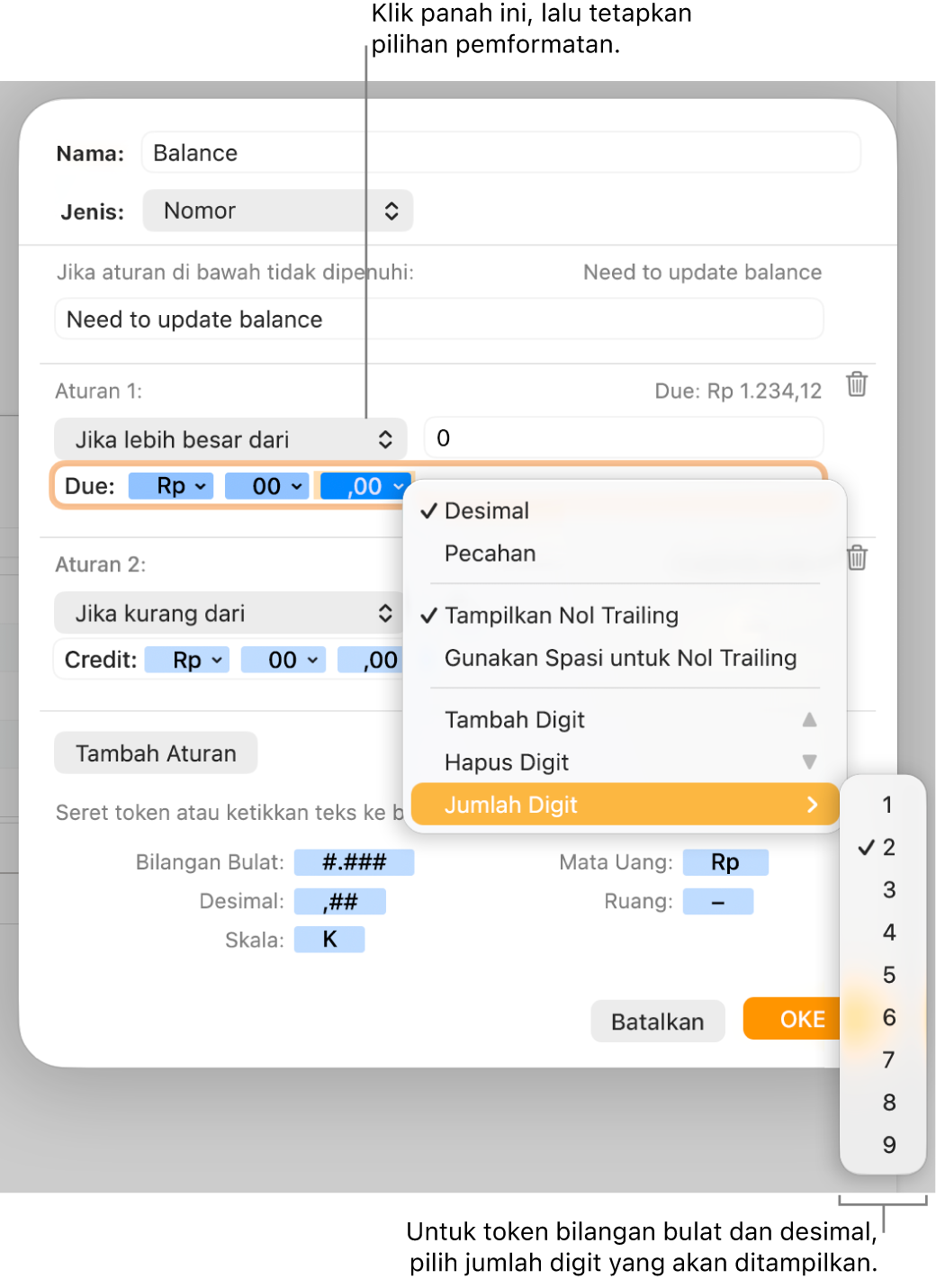Image resolution: width=936 pixels, height=1288 pixels.
Task: Click the Tambah Aturan button
Action: (x=156, y=753)
